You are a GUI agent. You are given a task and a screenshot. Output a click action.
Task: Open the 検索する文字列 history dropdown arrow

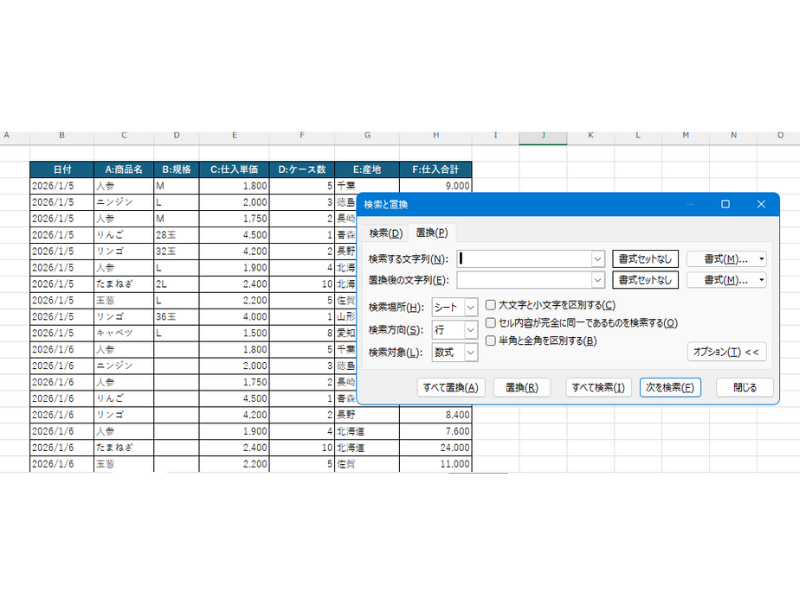pyautogui.click(x=598, y=258)
